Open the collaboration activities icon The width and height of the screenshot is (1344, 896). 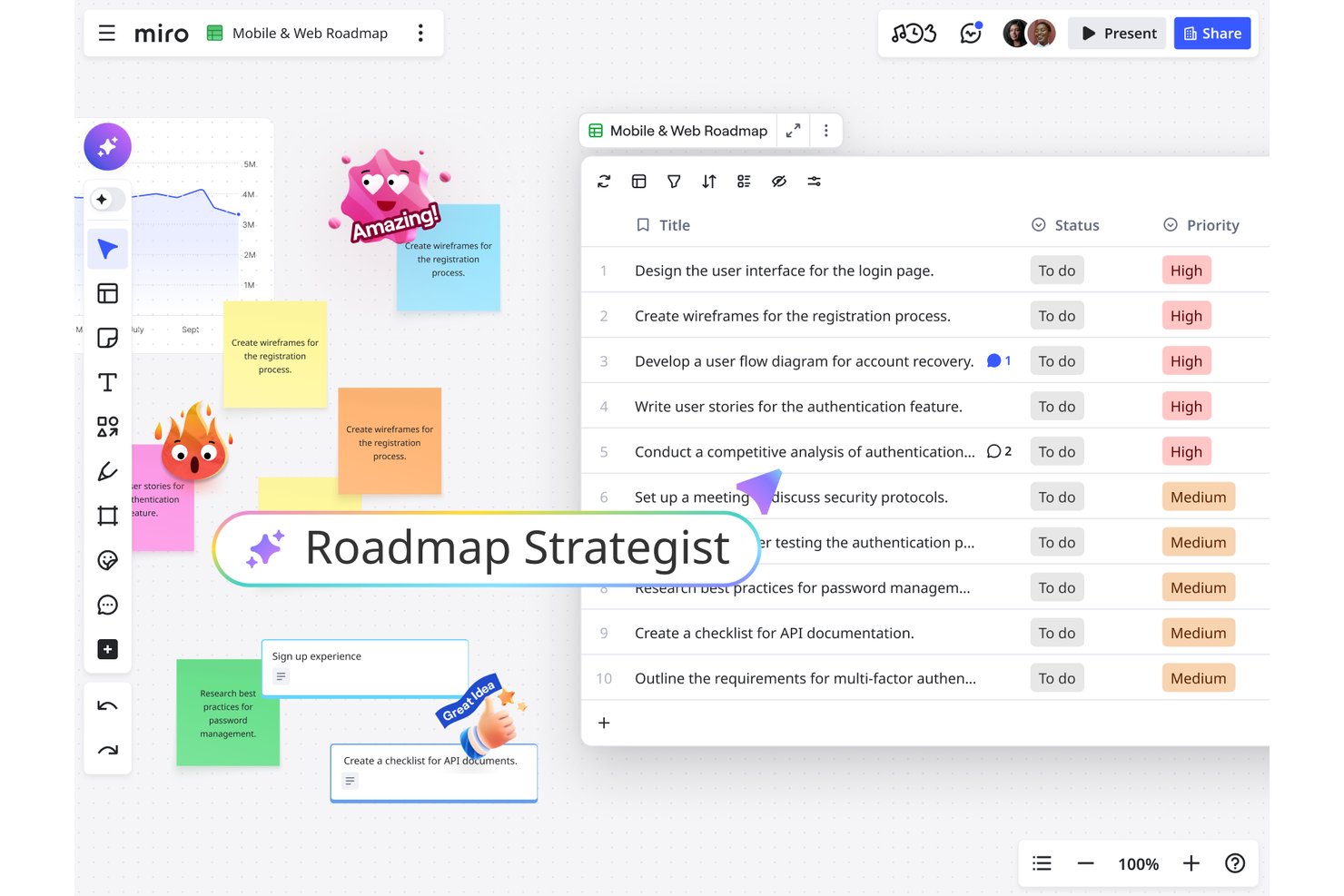click(x=914, y=34)
